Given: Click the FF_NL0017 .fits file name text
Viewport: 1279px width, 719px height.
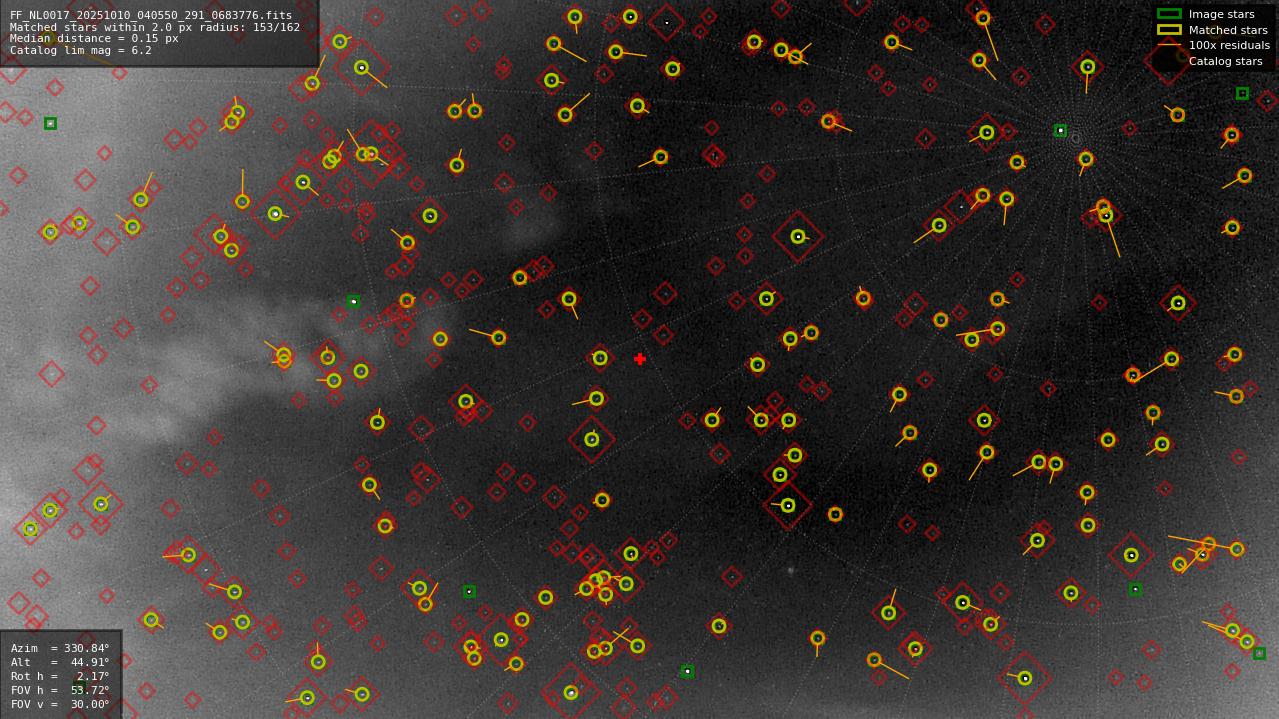Looking at the screenshot, I should click(151, 16).
